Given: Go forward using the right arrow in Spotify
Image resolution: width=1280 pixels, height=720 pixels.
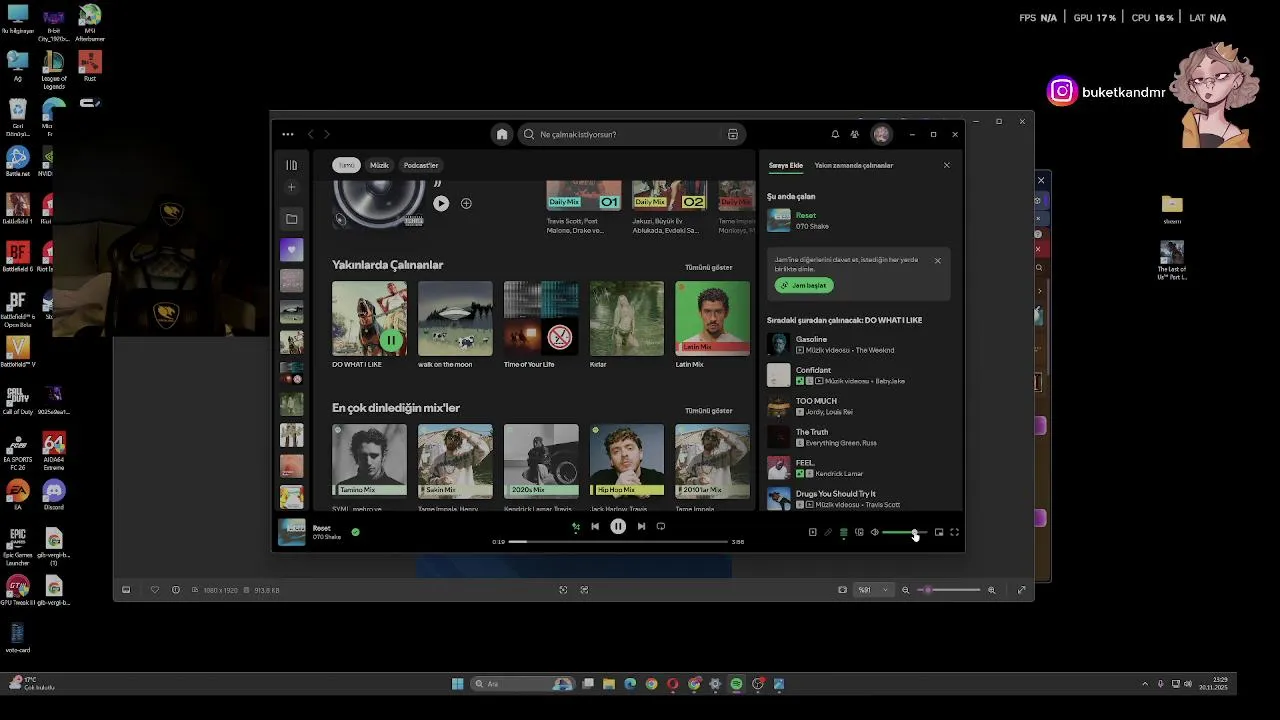Looking at the screenshot, I should point(327,134).
